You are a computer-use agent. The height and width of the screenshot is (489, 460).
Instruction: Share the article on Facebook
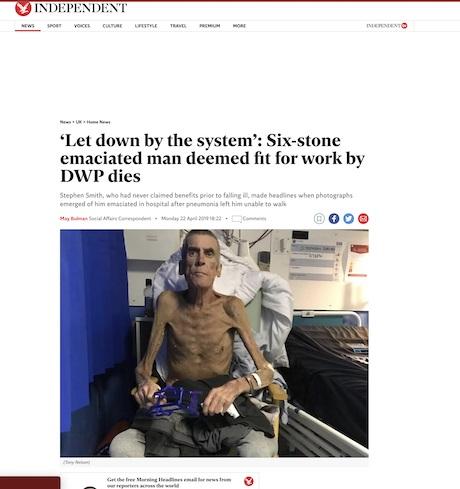pos(334,219)
